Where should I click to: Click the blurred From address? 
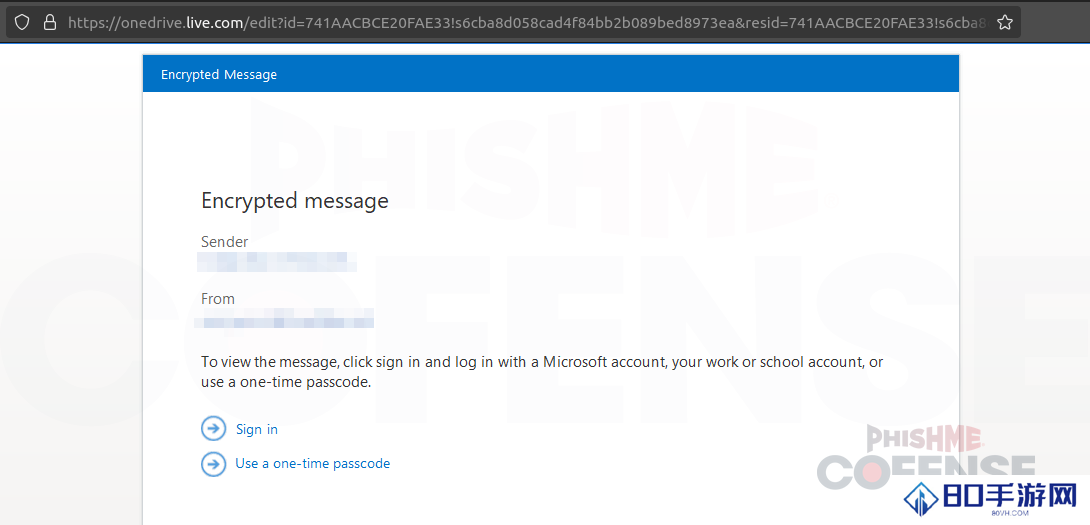coord(284,318)
